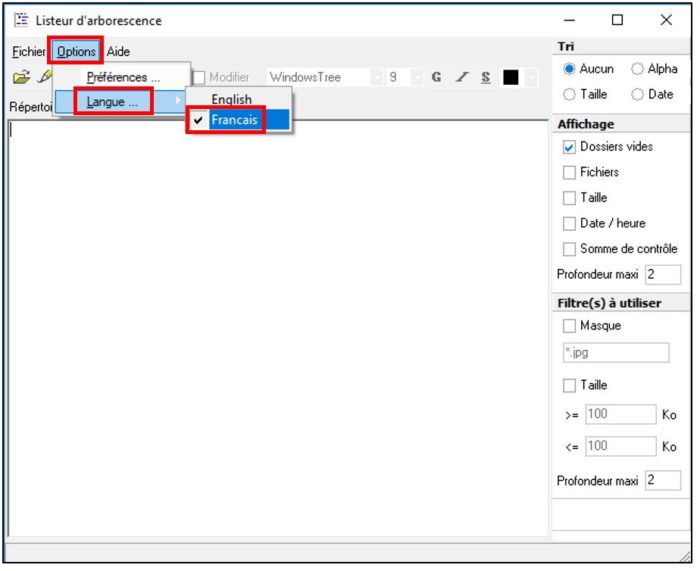
Task: Click the black font color swatch
Action: (510, 77)
